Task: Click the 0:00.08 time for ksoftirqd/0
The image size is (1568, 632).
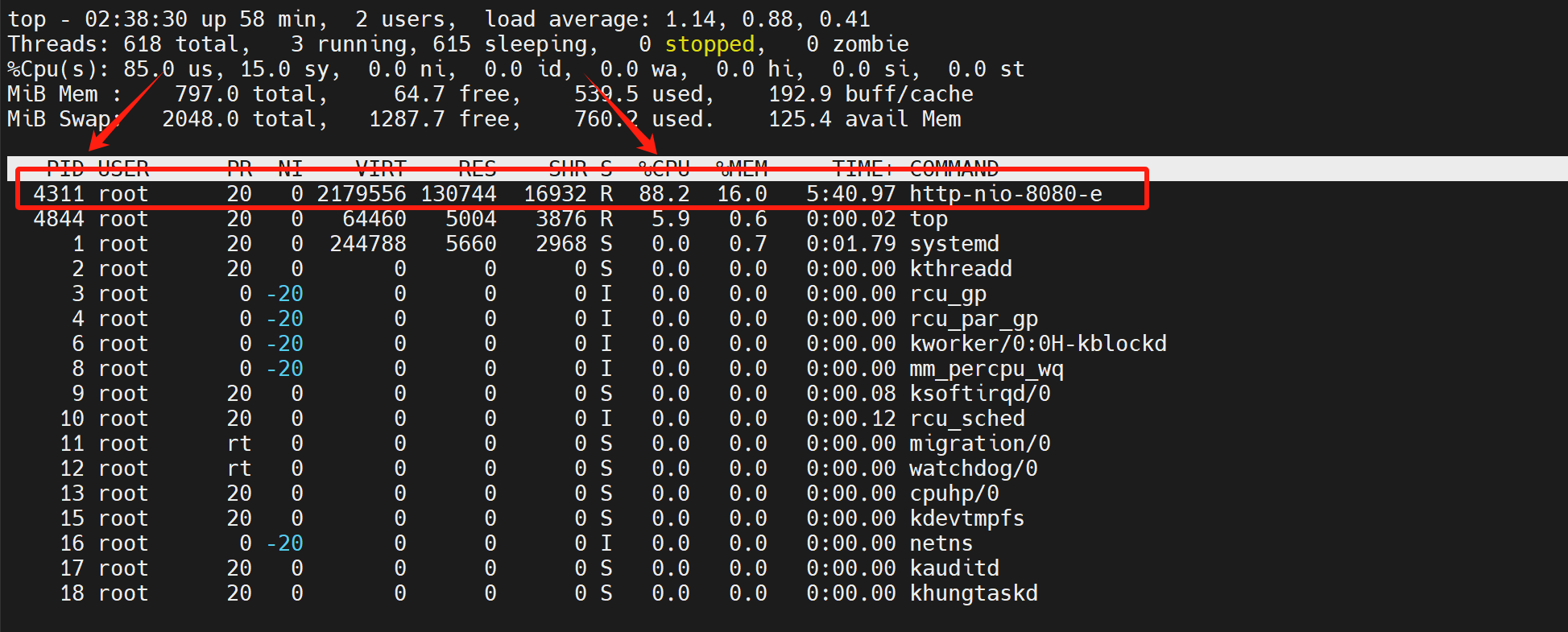Action: [x=851, y=394]
